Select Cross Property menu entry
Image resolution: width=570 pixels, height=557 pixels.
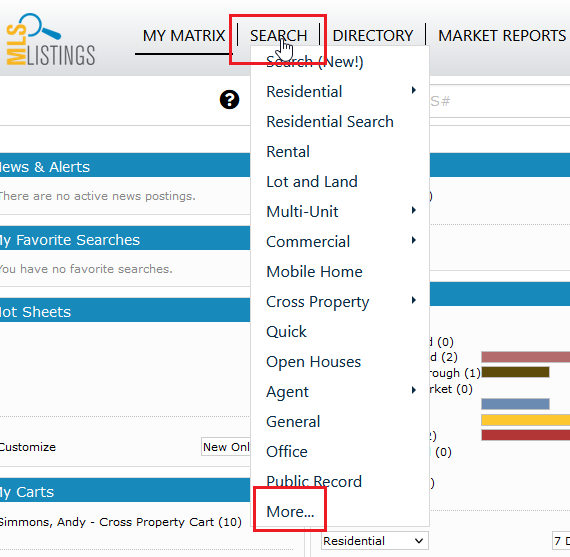pyautogui.click(x=317, y=302)
